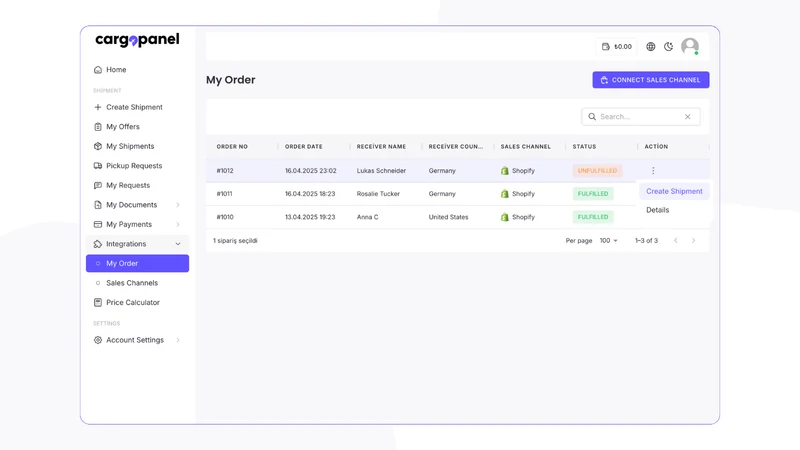Screen dimensions: 800x450
Task: Open Sales Channels in sidebar
Action: click(x=132, y=283)
